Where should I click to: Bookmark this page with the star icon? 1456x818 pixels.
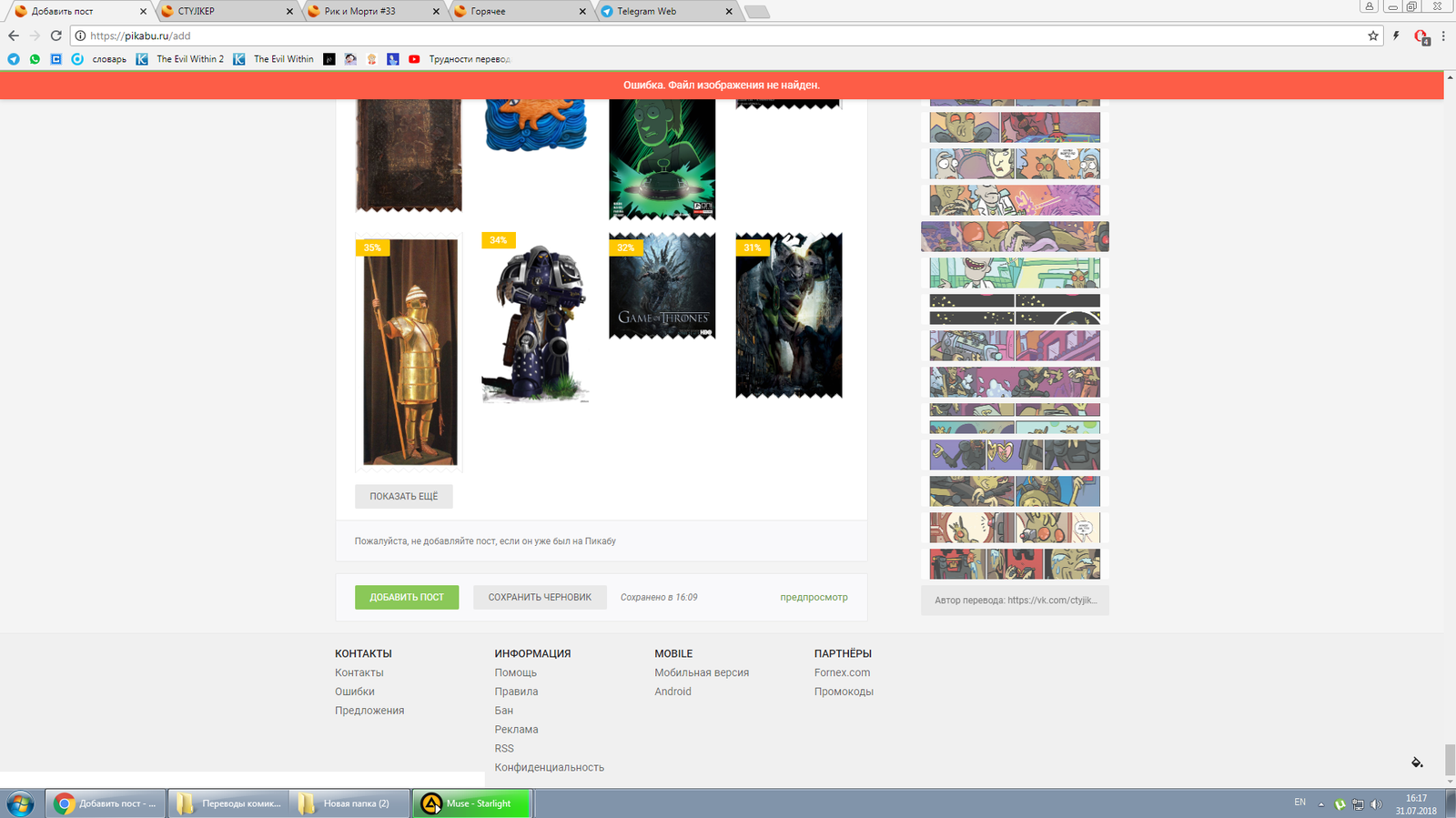point(1373,35)
